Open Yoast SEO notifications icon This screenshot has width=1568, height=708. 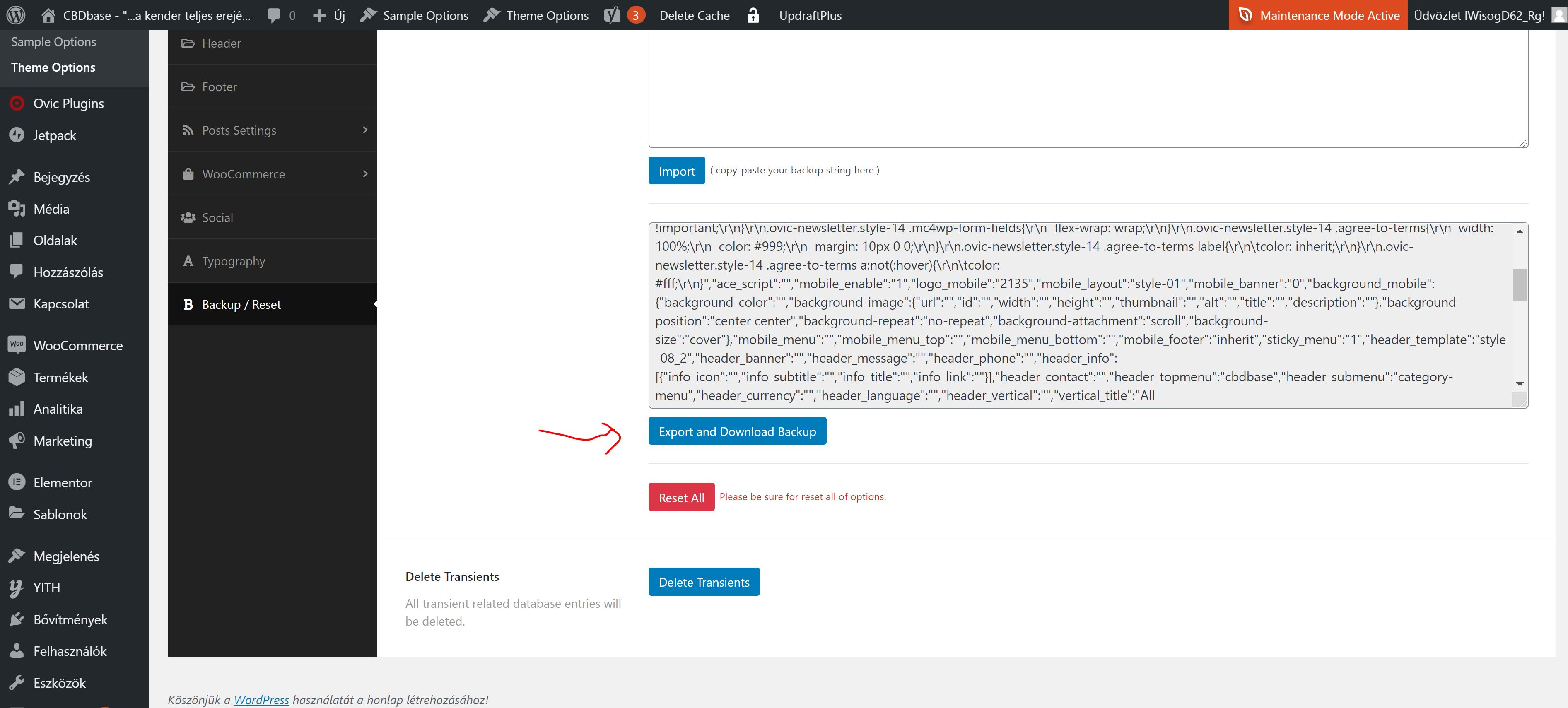(612, 15)
